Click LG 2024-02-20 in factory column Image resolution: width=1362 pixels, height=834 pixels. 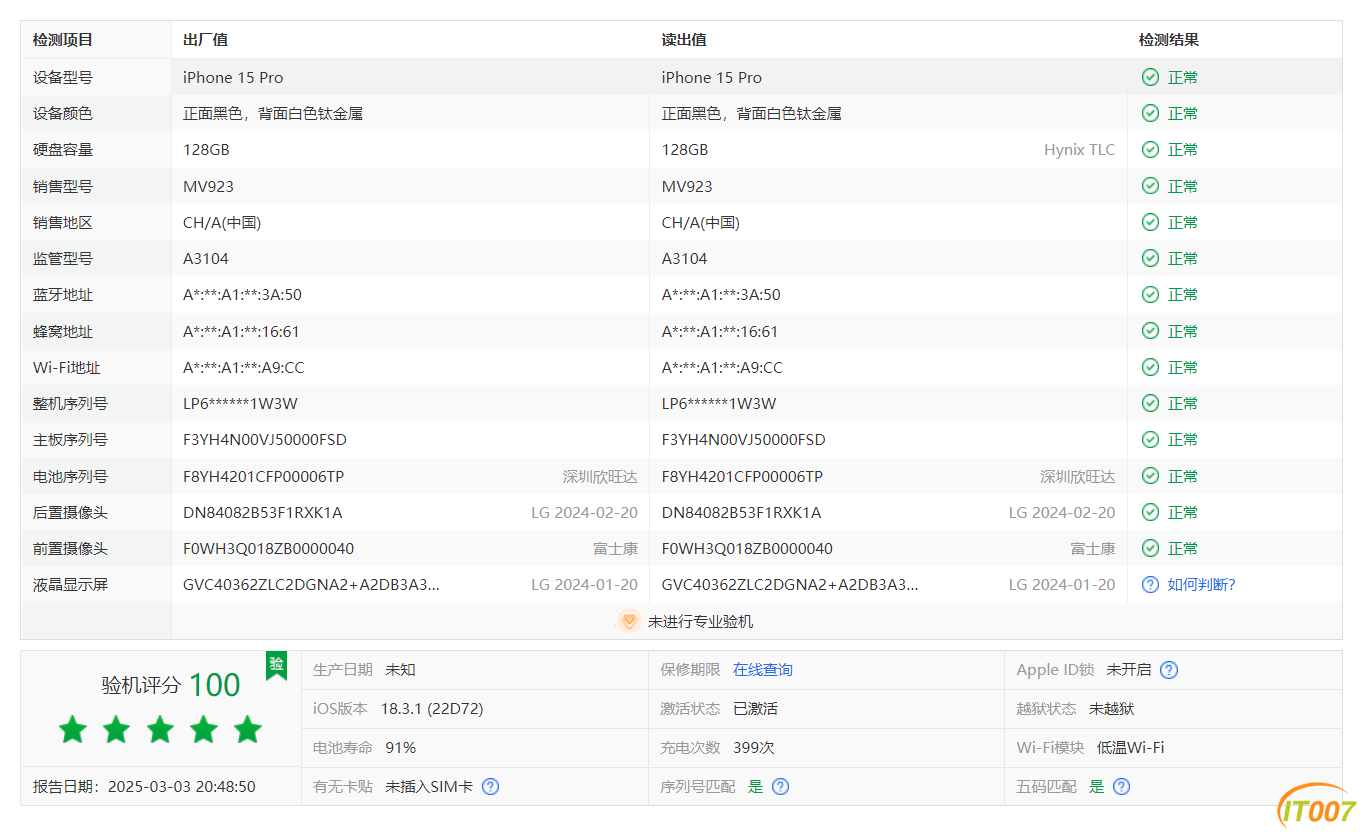pyautogui.click(x=584, y=512)
